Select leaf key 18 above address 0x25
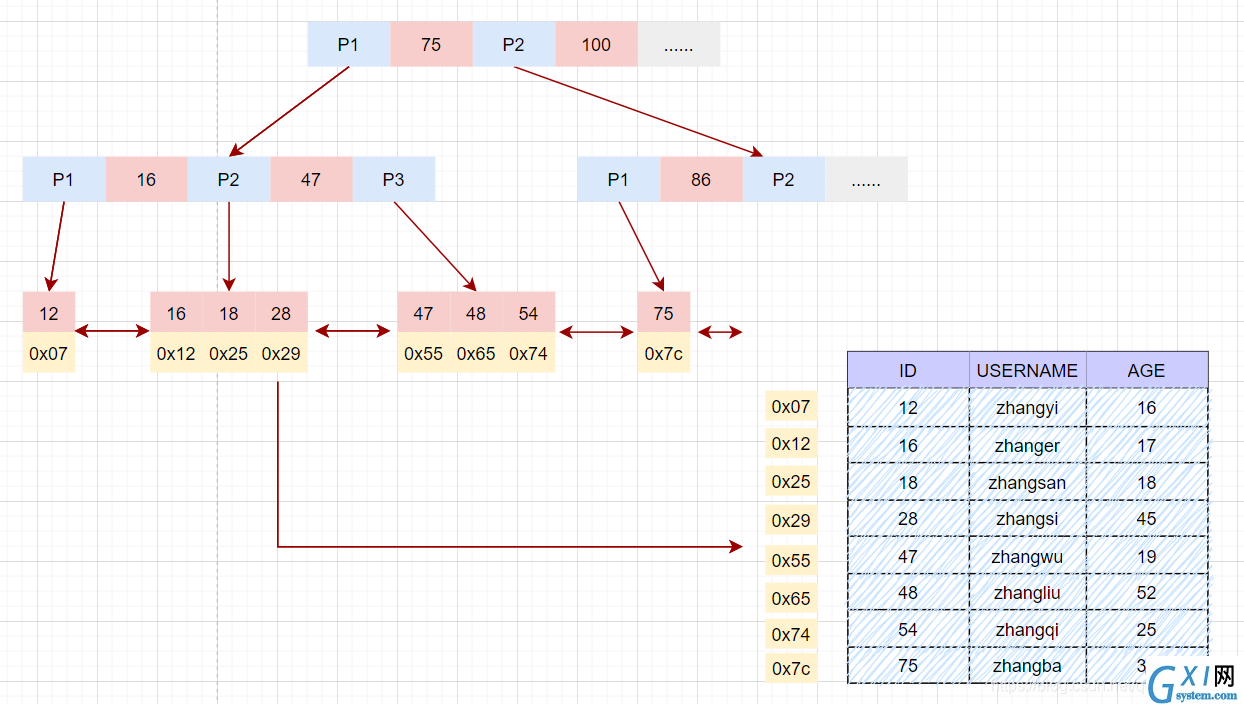Viewport: 1244px width, 704px height. 229,312
